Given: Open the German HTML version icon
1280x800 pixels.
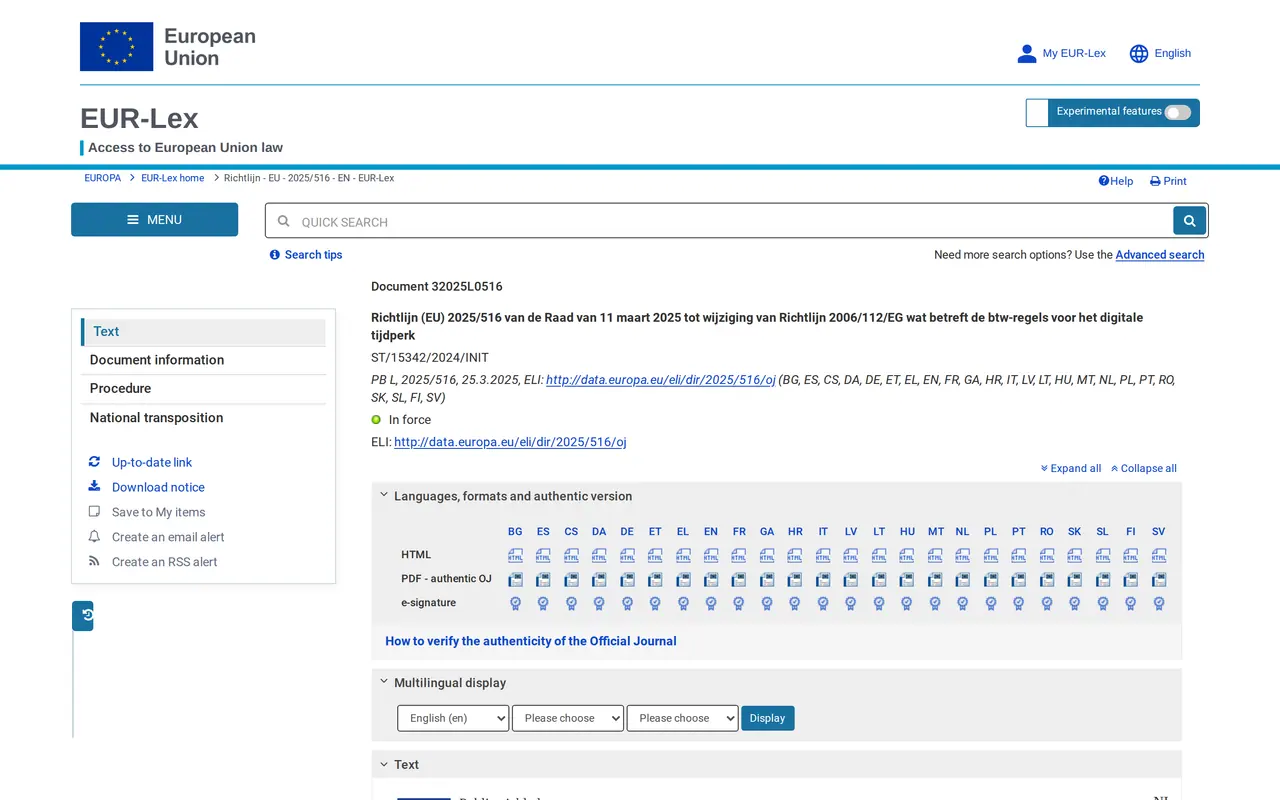Looking at the screenshot, I should click(627, 555).
